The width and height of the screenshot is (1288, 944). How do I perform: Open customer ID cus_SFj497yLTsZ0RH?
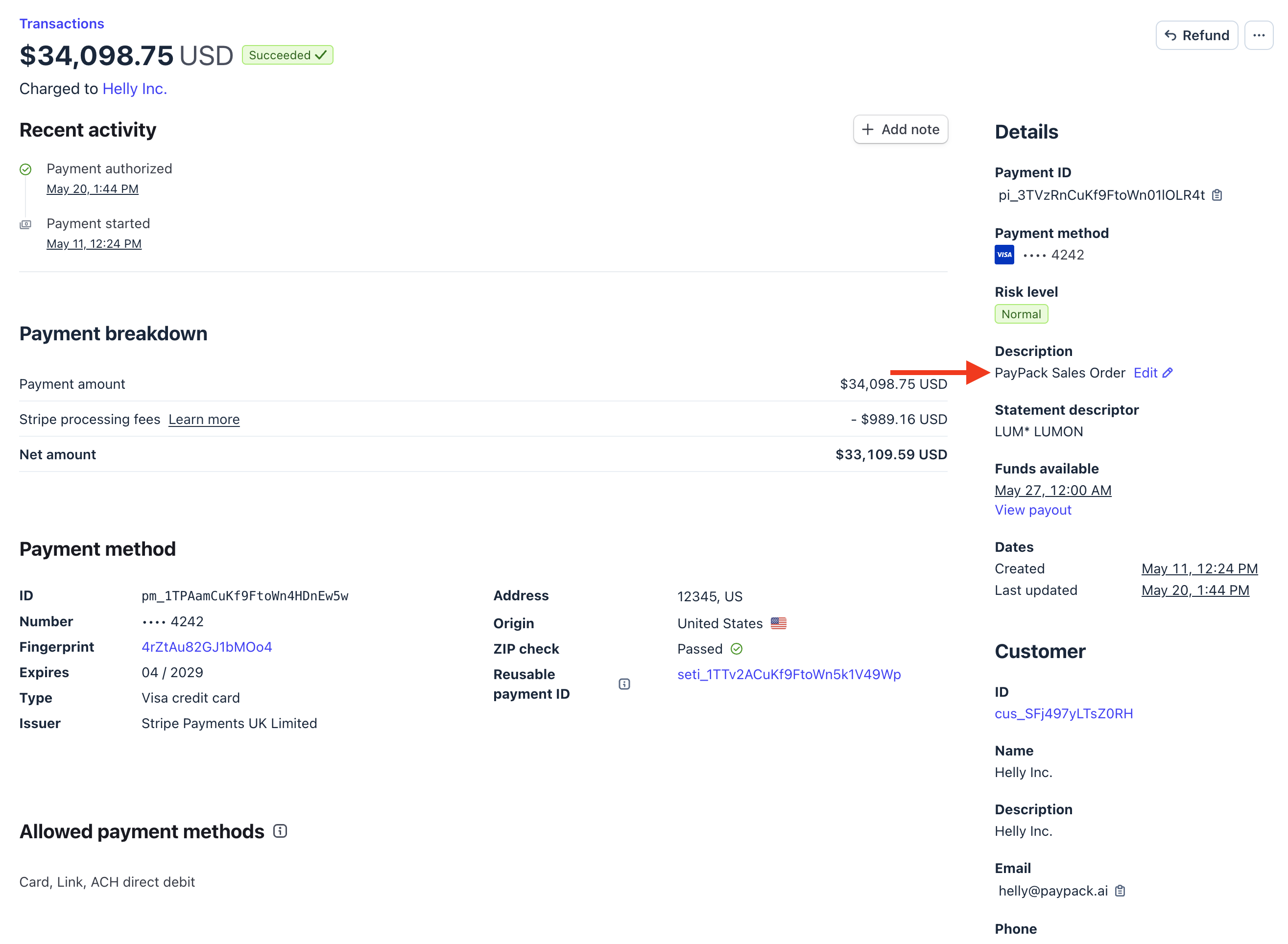1063,714
